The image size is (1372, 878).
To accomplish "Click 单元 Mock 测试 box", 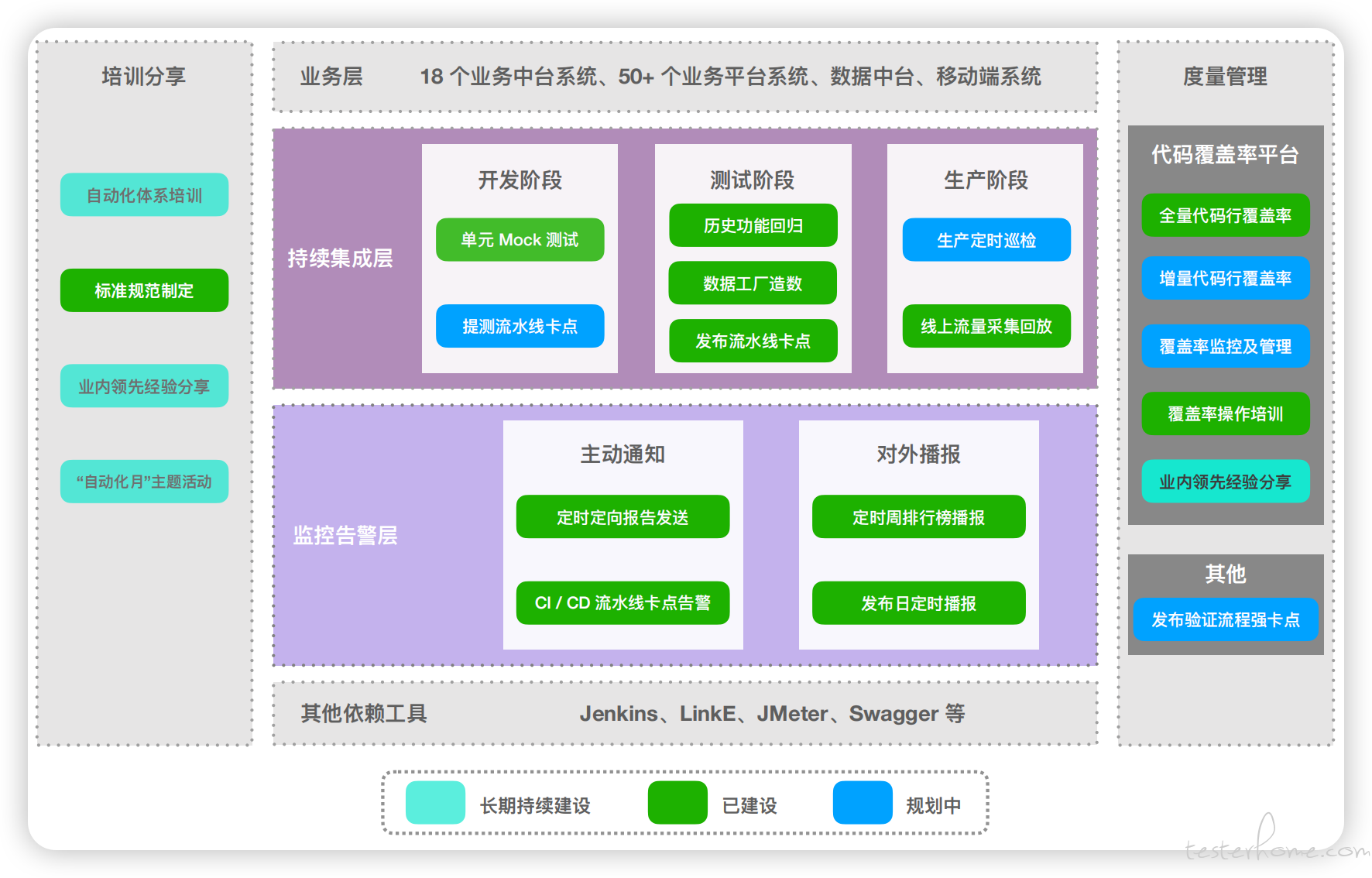I will [520, 239].
